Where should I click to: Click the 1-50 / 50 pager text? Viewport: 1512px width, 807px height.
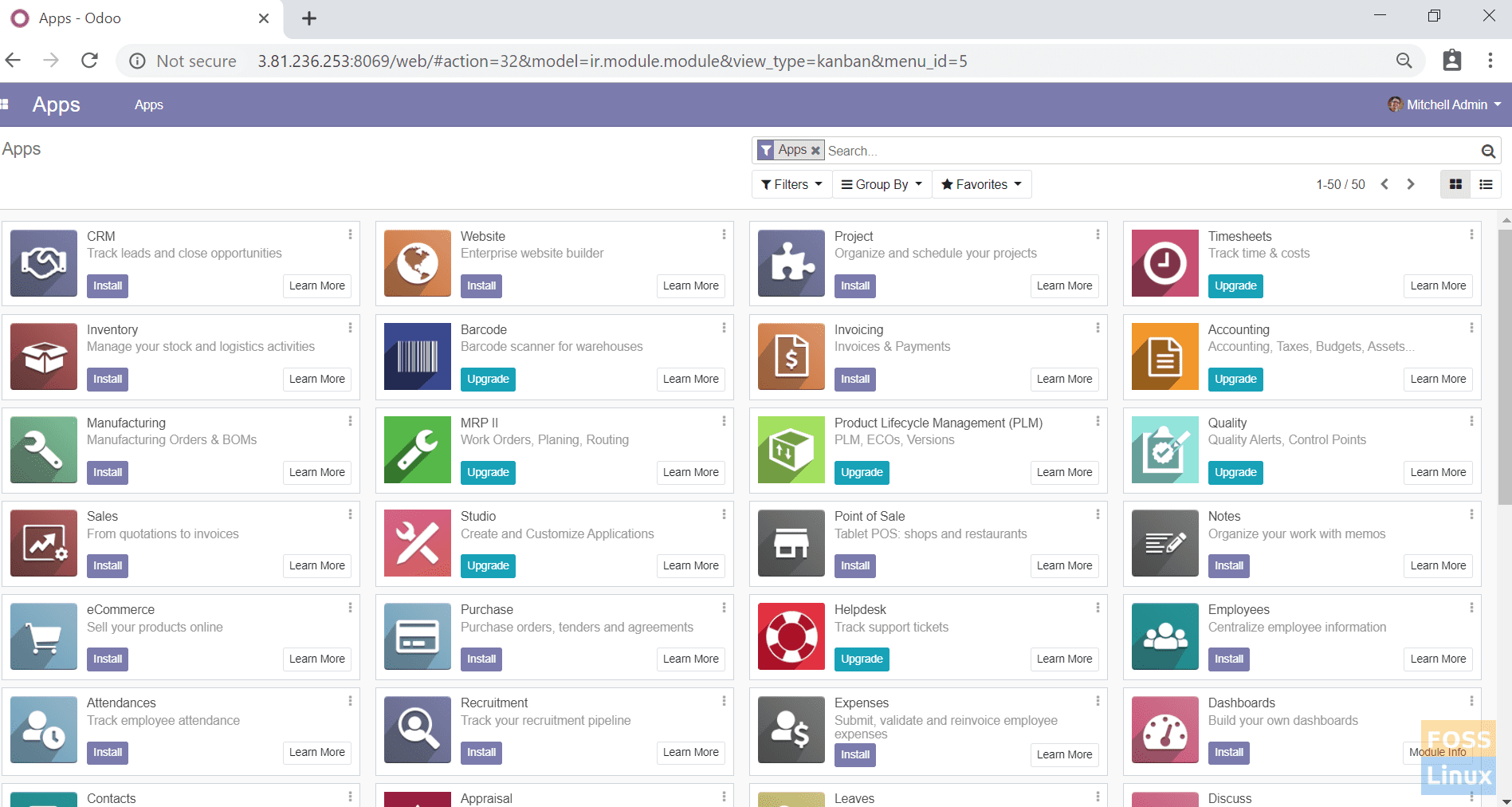(1340, 184)
